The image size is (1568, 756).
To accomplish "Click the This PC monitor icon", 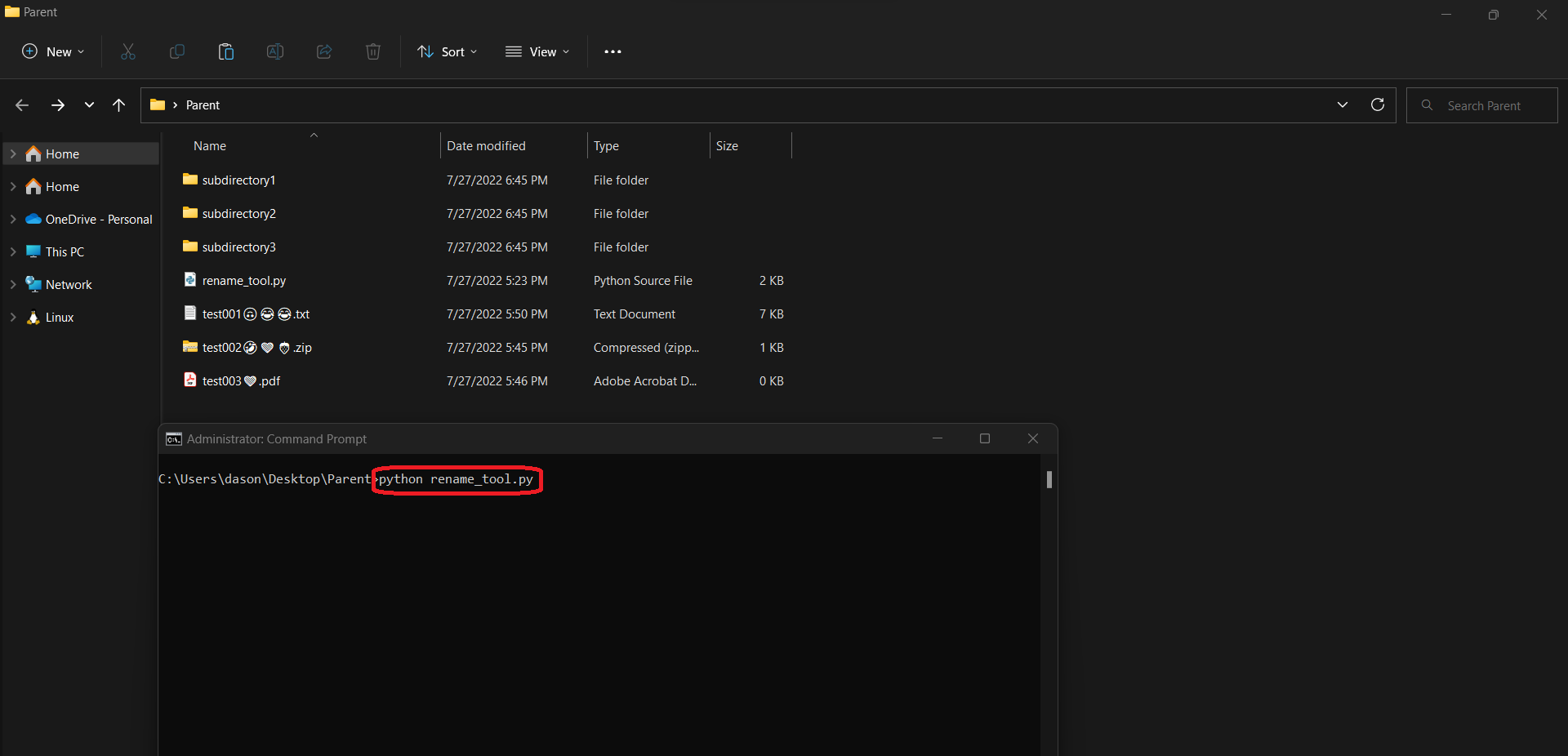I will (x=33, y=251).
